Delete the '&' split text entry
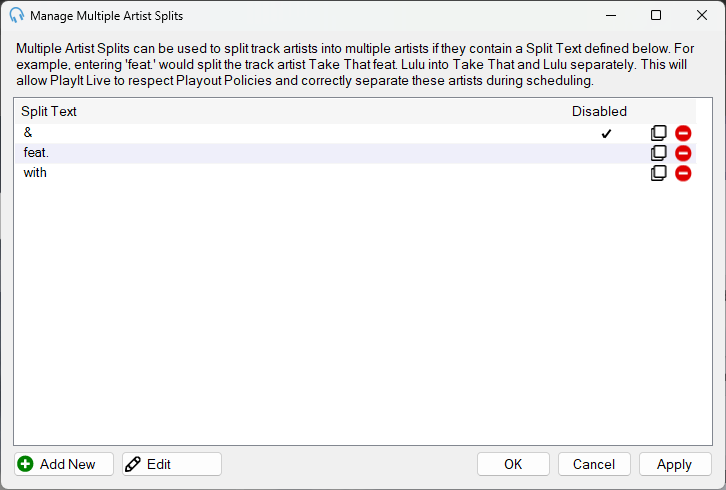Image resolution: width=726 pixels, height=490 pixels. coord(683,133)
